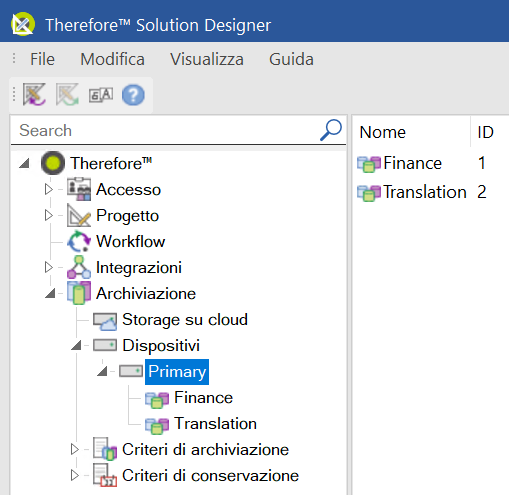The width and height of the screenshot is (509, 495).
Task: Expand the Progetto tree node
Action: (x=49, y=215)
